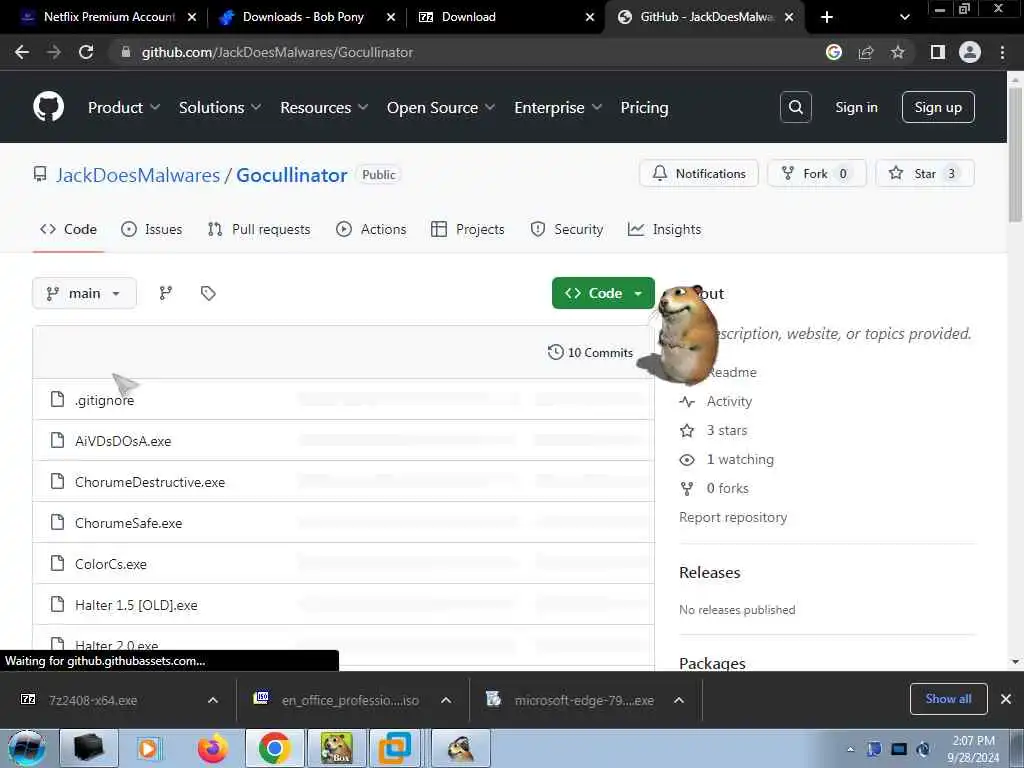
Task: Click the file icon beside ColorCs.exe
Action: [x=57, y=564]
